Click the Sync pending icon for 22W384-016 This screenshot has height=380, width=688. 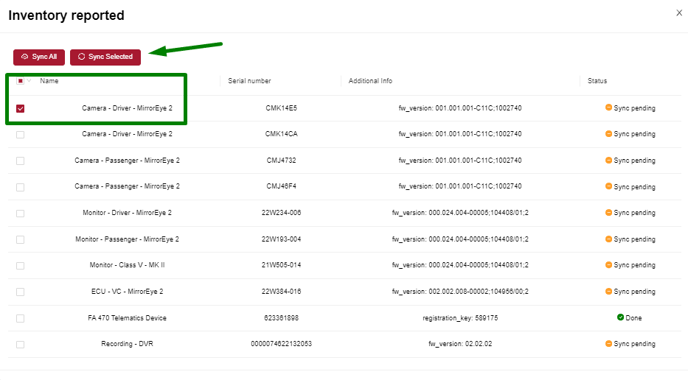(x=609, y=291)
